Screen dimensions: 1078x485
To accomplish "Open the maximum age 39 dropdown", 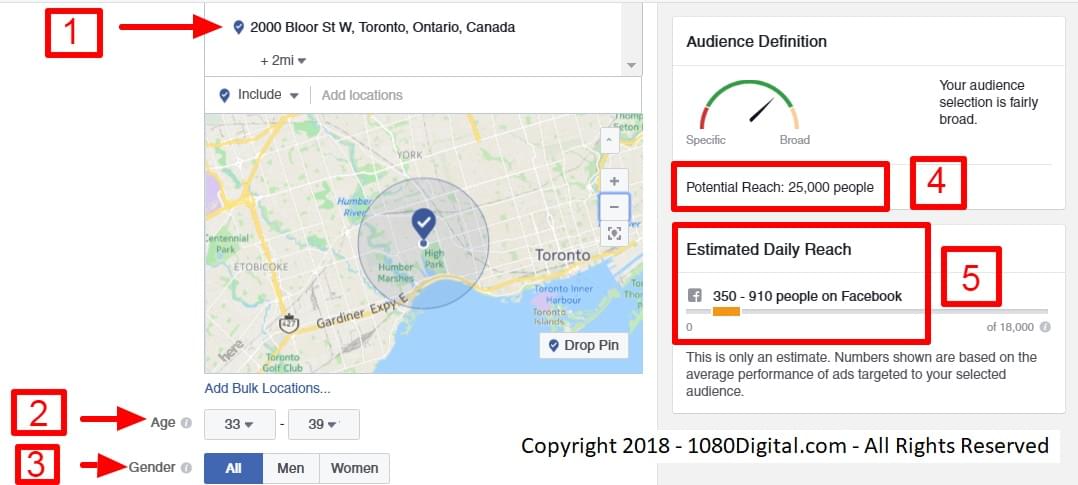I will [322, 424].
